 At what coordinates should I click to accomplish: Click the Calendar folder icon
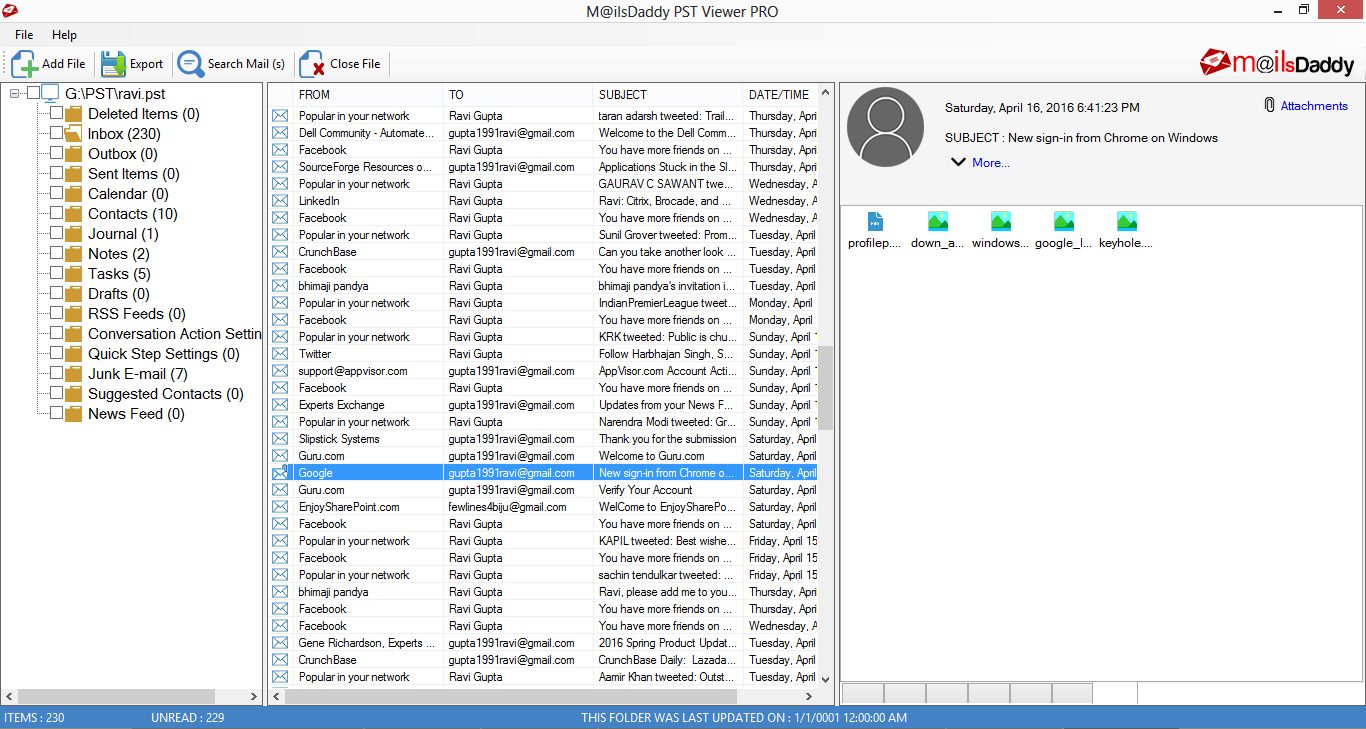74,194
